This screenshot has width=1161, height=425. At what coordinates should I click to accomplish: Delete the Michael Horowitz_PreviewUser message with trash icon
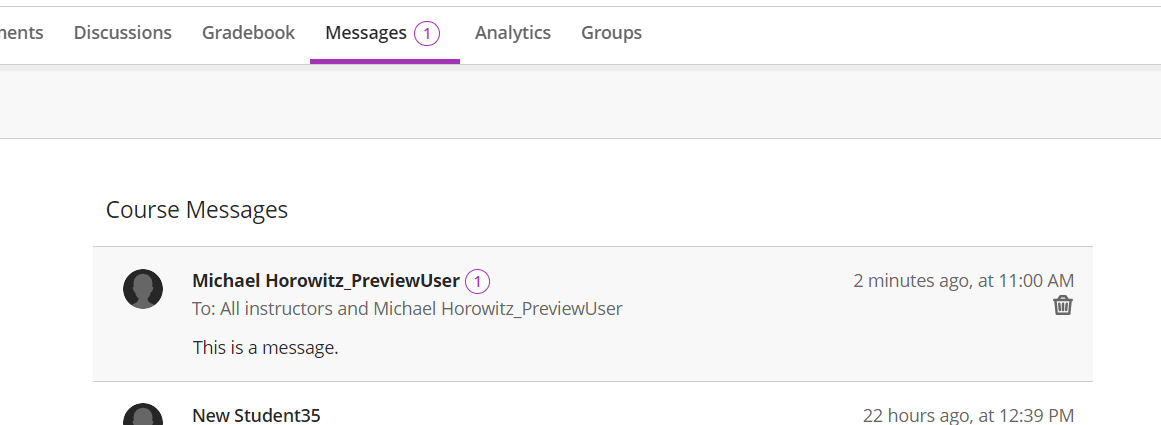click(x=1063, y=306)
